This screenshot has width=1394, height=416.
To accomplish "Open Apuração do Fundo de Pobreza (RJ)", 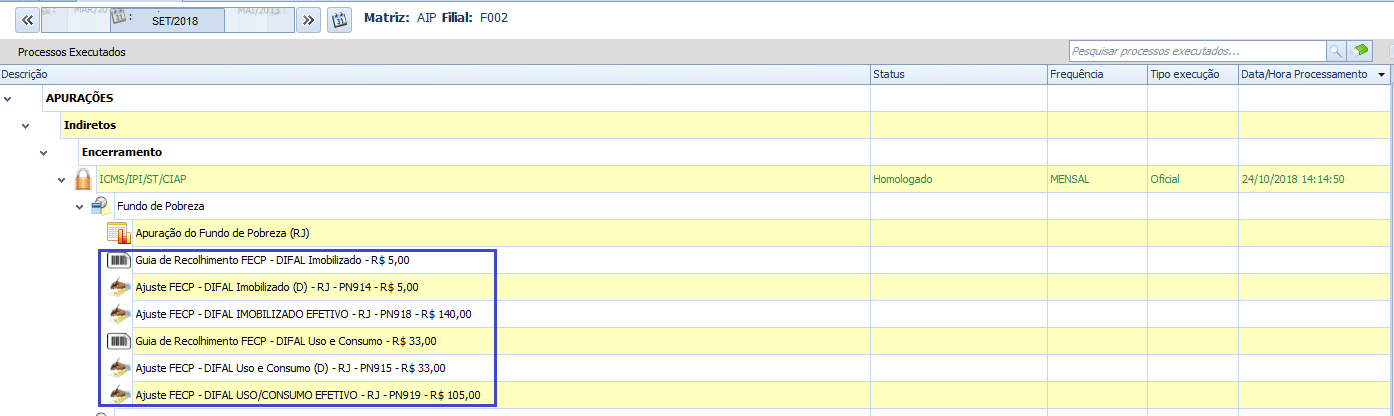I will (223, 233).
